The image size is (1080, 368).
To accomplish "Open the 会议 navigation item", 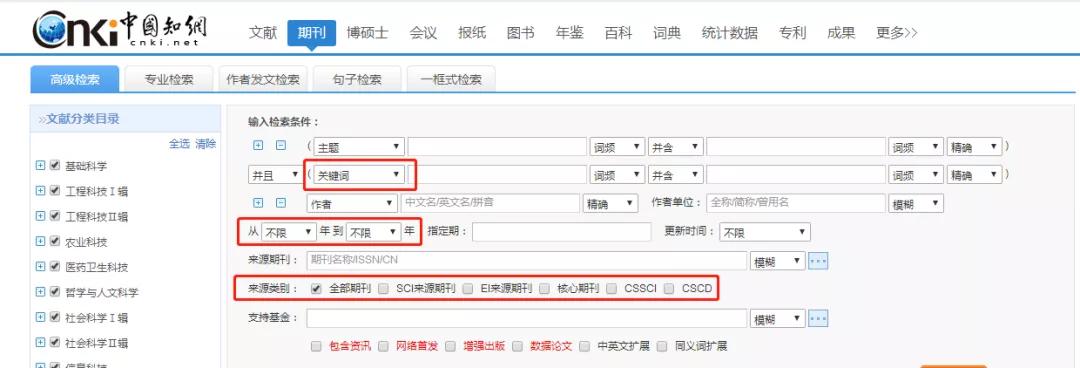I will pos(423,32).
